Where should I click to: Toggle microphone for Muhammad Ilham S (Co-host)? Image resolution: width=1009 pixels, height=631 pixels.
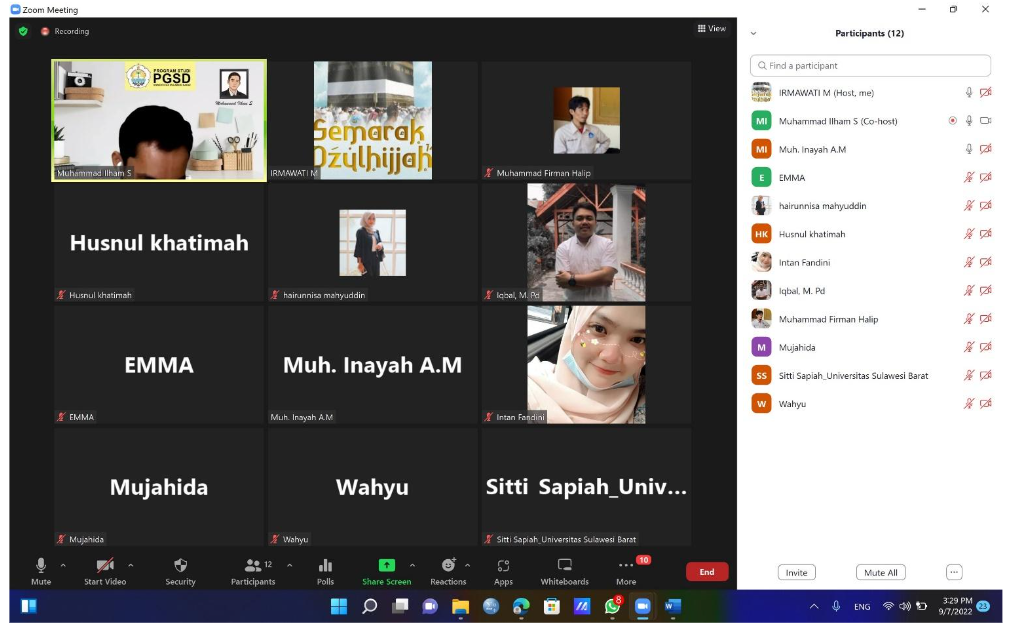pos(968,121)
